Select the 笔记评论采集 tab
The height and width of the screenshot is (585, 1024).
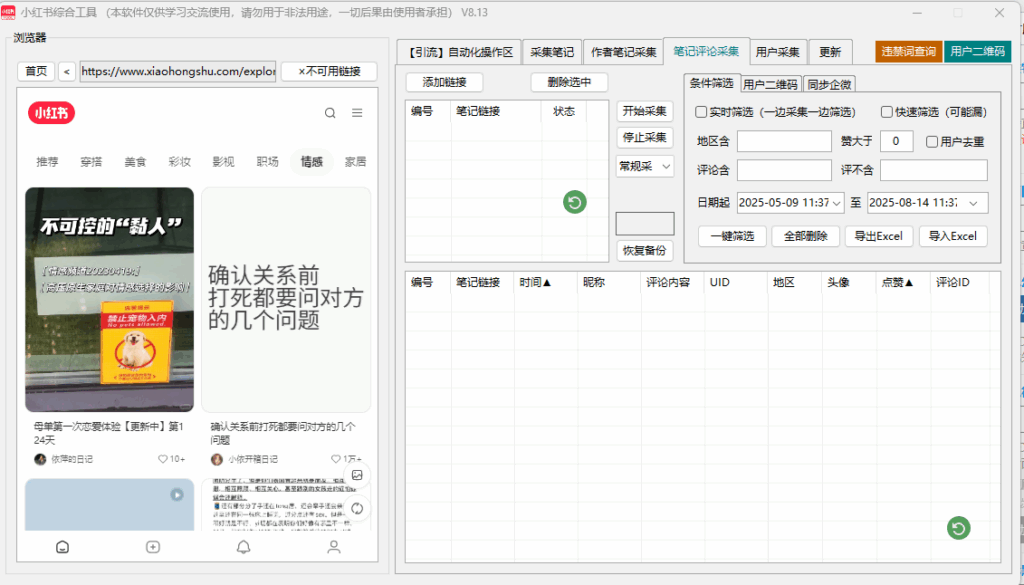(707, 52)
